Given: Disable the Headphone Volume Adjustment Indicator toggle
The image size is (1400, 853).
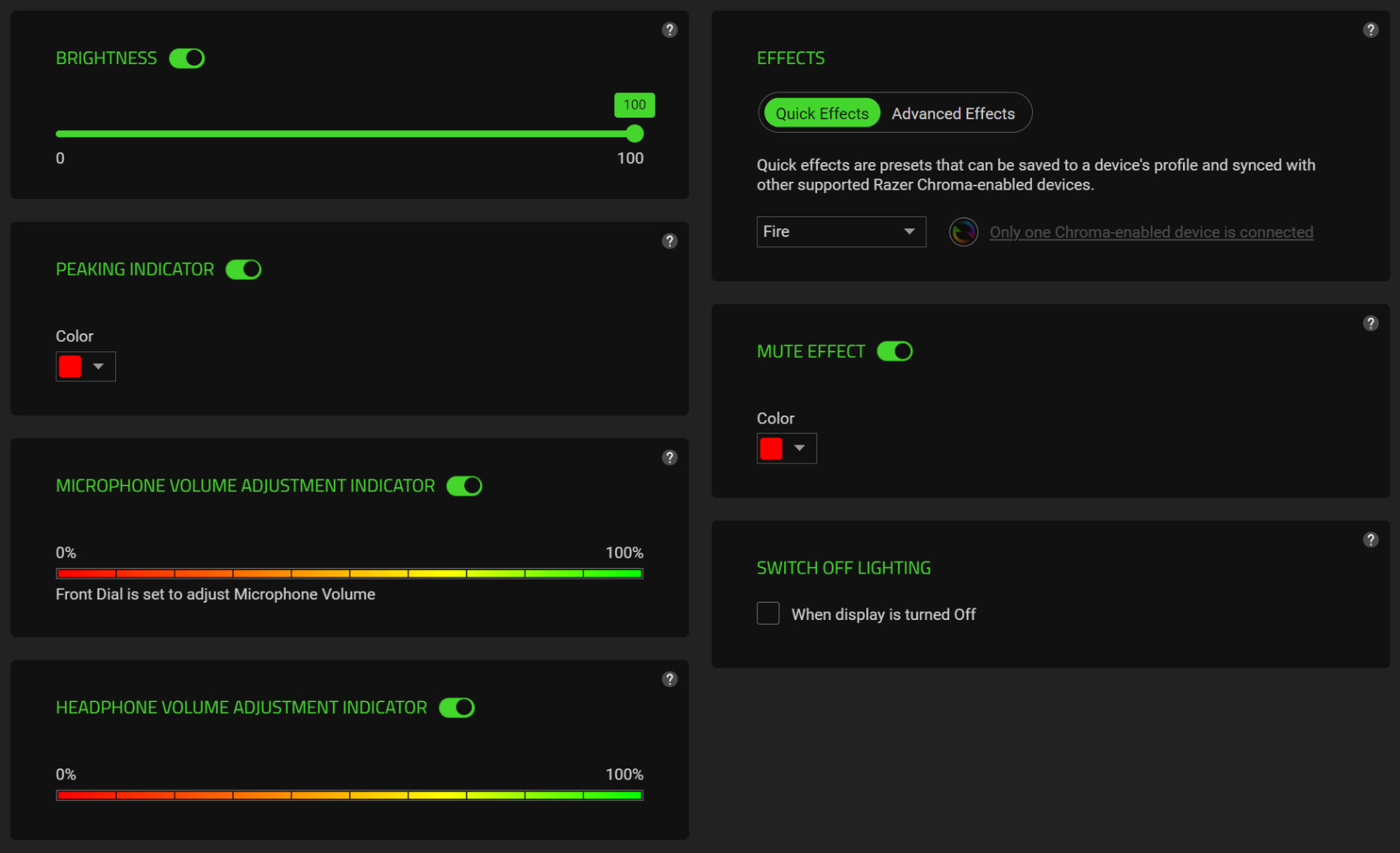Looking at the screenshot, I should pyautogui.click(x=456, y=708).
